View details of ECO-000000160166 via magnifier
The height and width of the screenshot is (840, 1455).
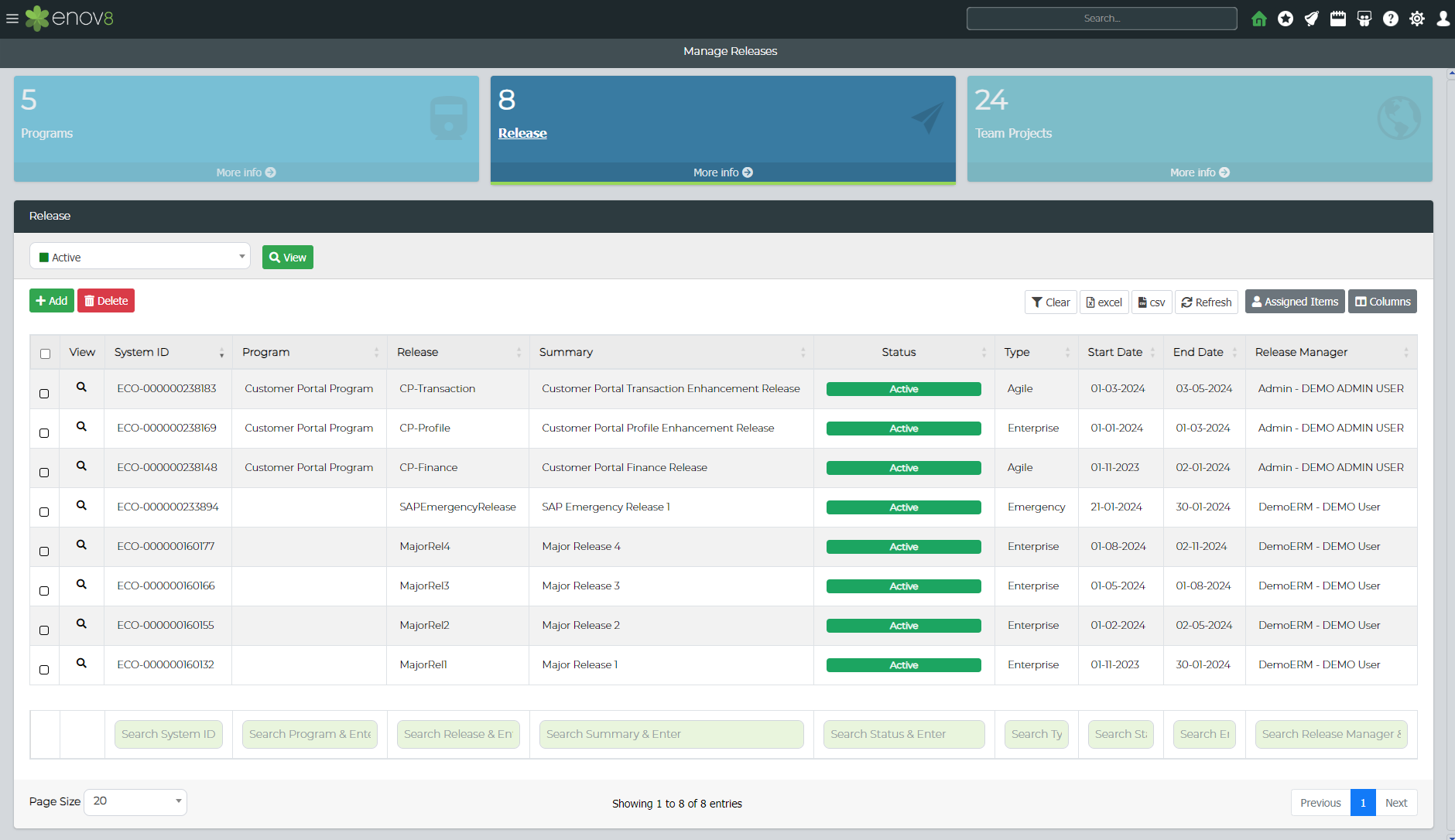(81, 585)
